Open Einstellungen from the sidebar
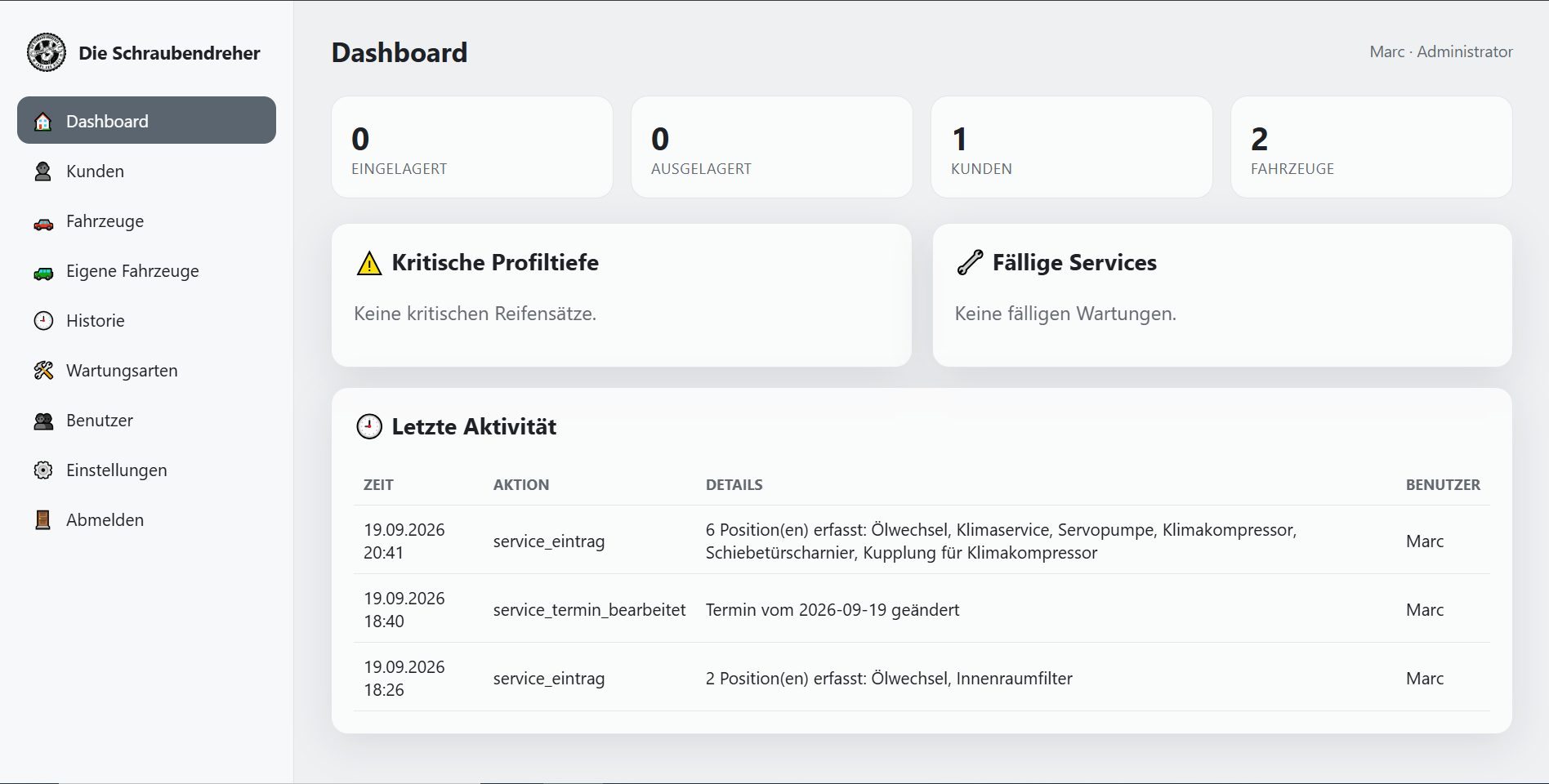The image size is (1549, 784). click(x=146, y=470)
